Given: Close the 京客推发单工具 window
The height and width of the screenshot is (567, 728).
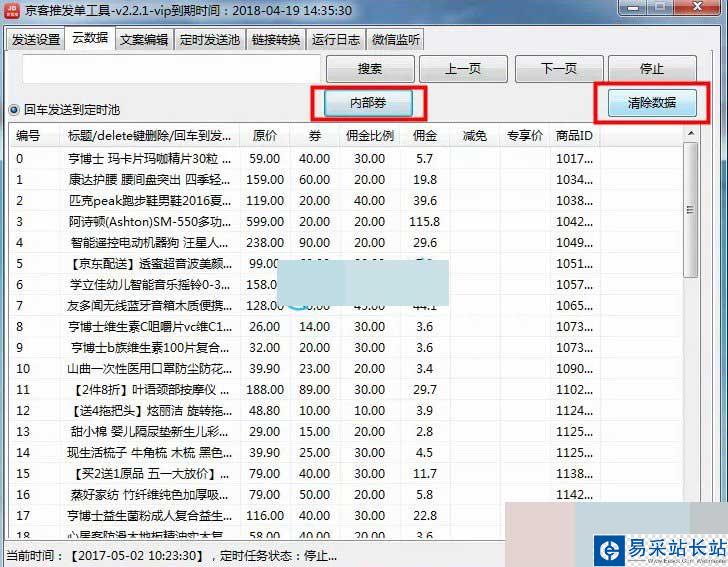Looking at the screenshot, I should pyautogui.click(x=697, y=7).
